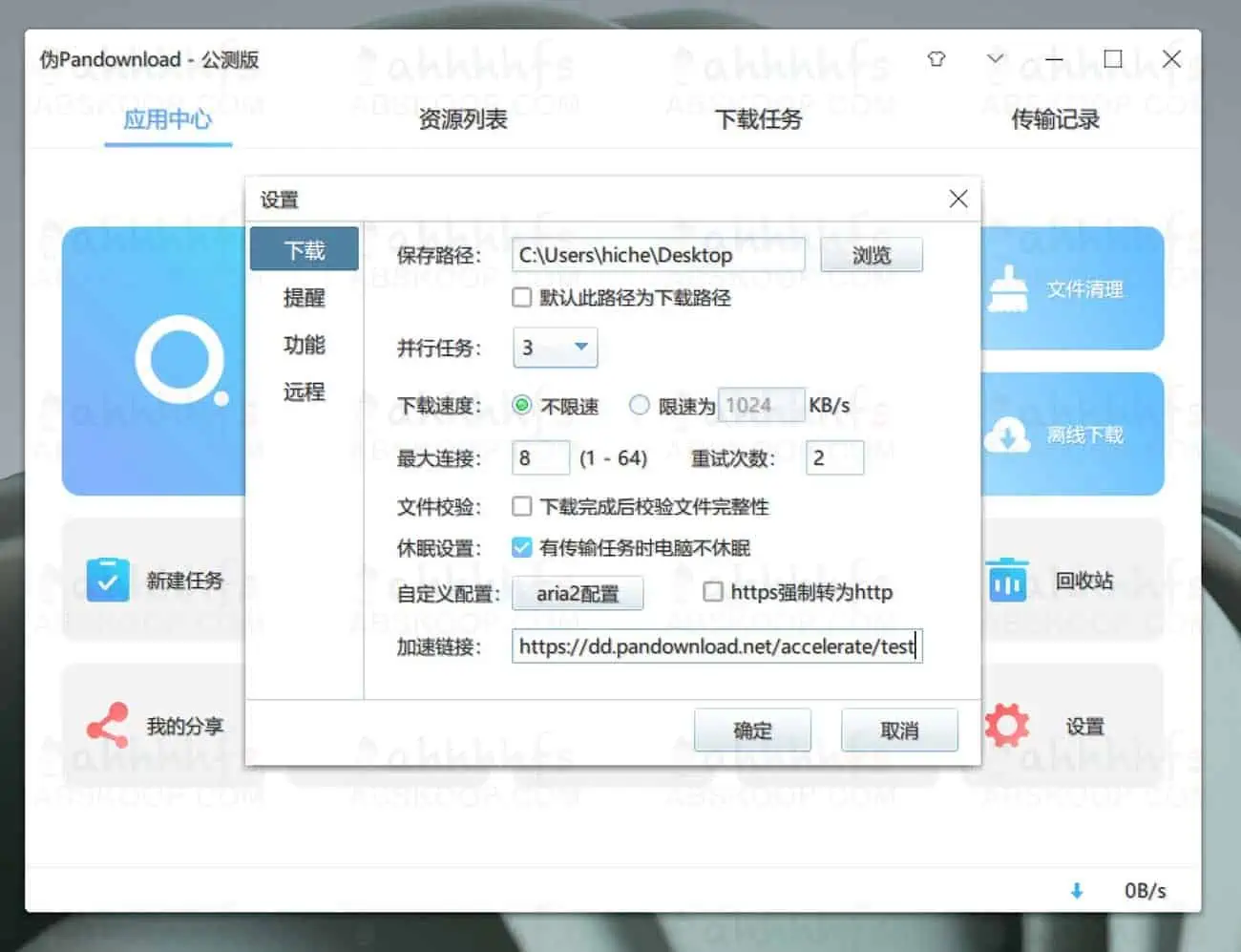The height and width of the screenshot is (952, 1241).
Task: Switch to the 传输记录 tab
Action: tap(1054, 119)
